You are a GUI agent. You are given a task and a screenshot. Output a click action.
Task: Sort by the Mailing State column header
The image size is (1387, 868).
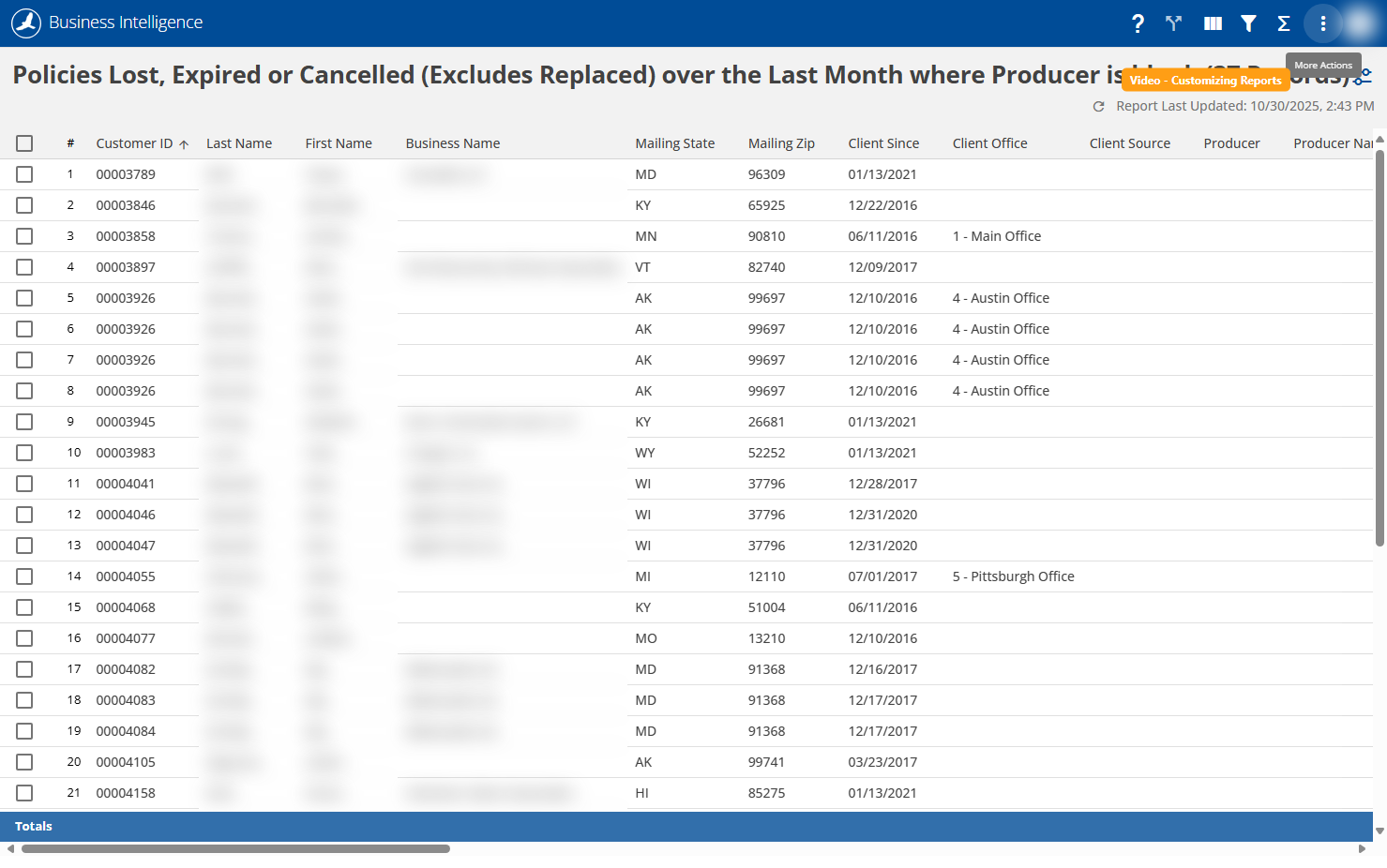click(675, 143)
